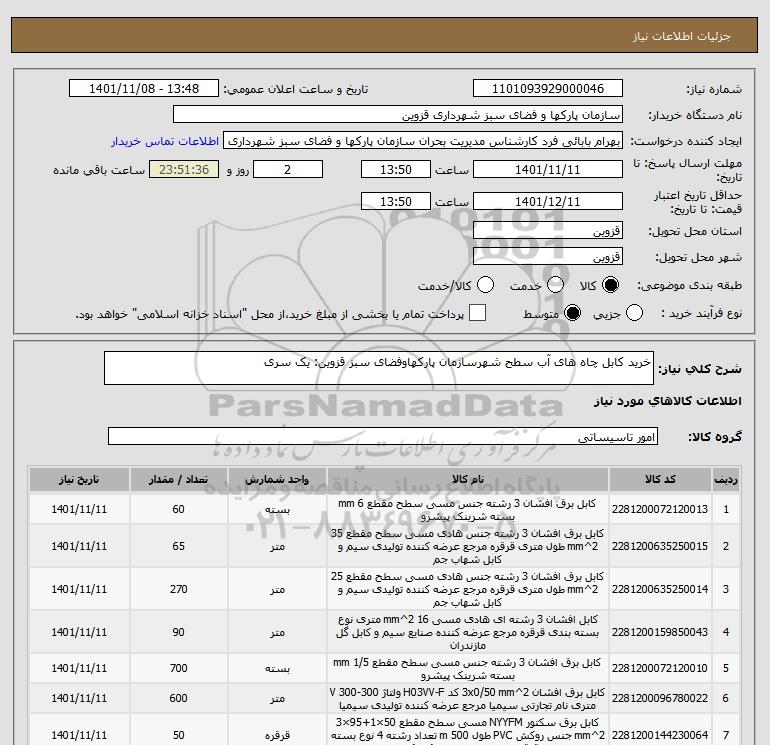Click the کد کالا column header
770x745 pixels.
click(660, 480)
